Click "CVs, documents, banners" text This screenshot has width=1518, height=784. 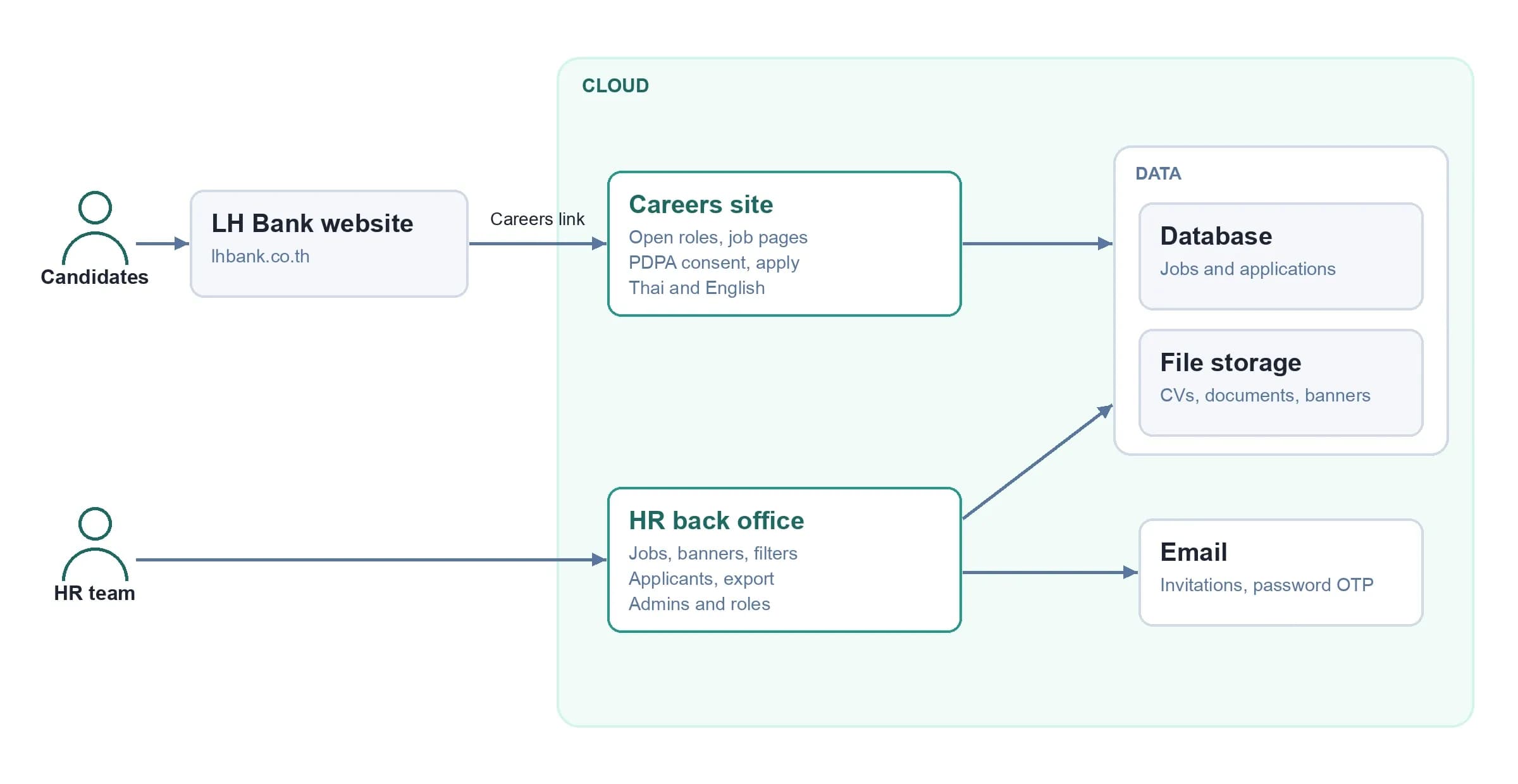[x=1265, y=395]
